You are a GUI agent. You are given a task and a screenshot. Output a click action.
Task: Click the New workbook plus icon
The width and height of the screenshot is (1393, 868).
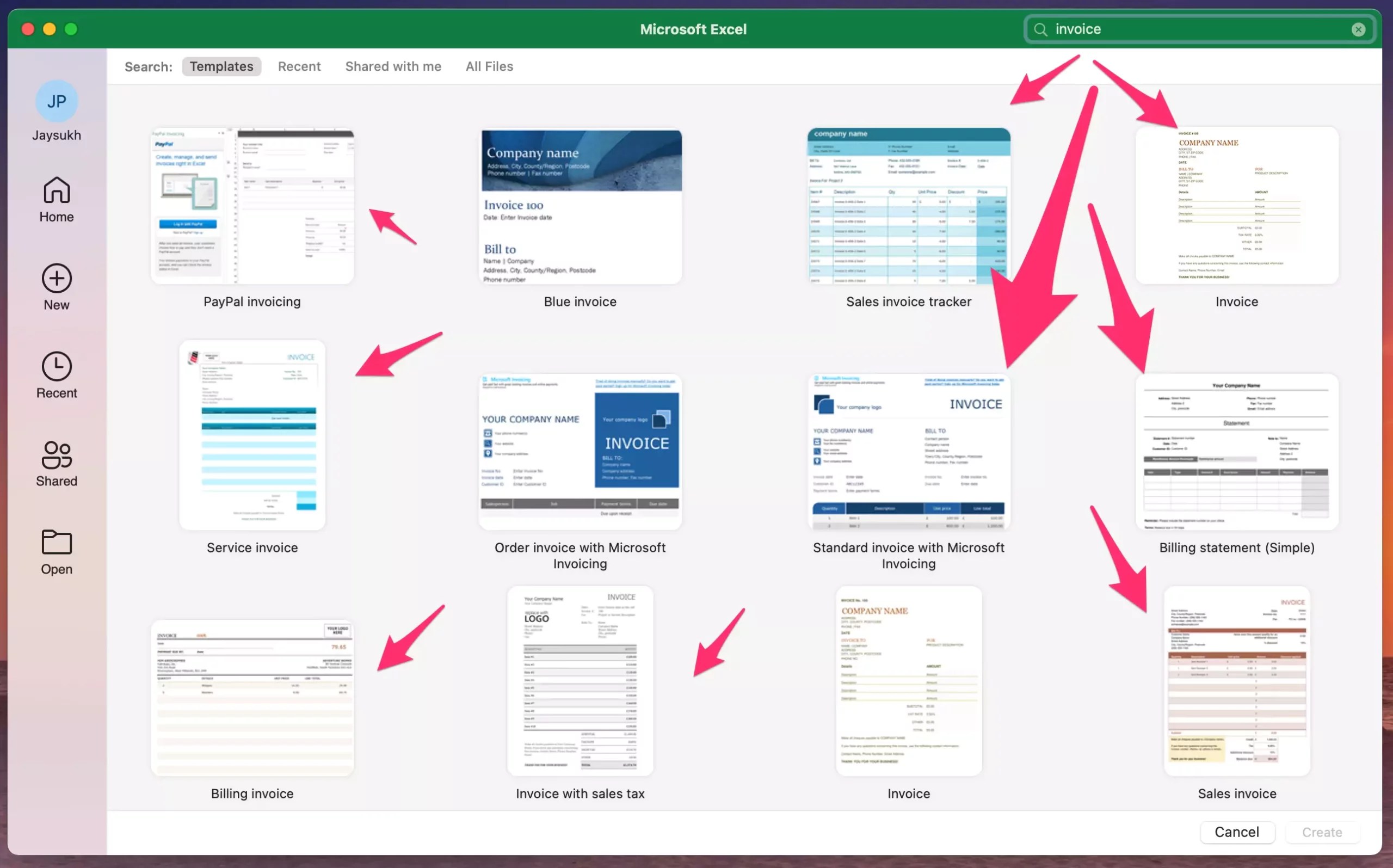click(x=56, y=279)
